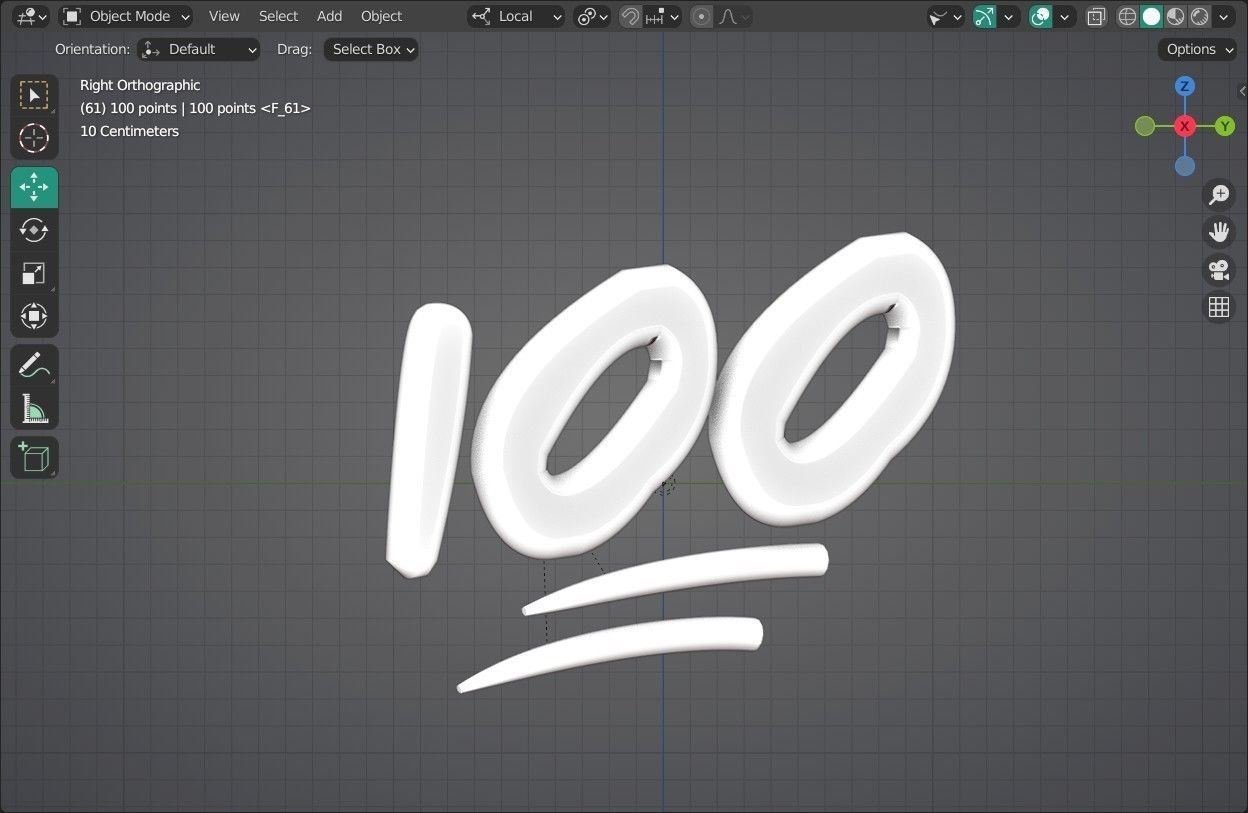Activate the Transform tool
Image resolution: width=1248 pixels, height=813 pixels.
point(34,316)
